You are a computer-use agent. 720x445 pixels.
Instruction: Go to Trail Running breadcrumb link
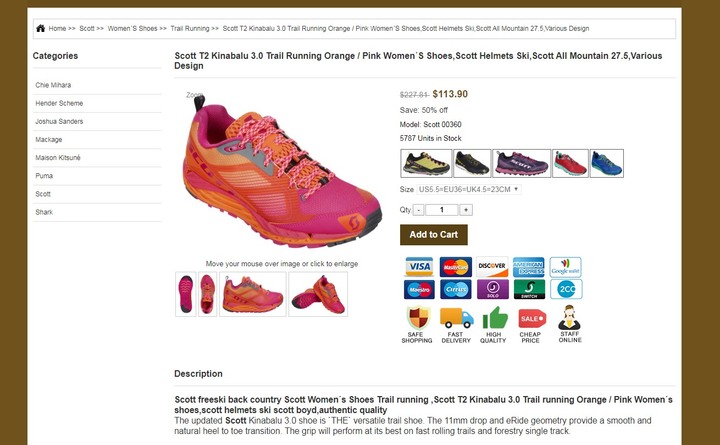coord(190,28)
